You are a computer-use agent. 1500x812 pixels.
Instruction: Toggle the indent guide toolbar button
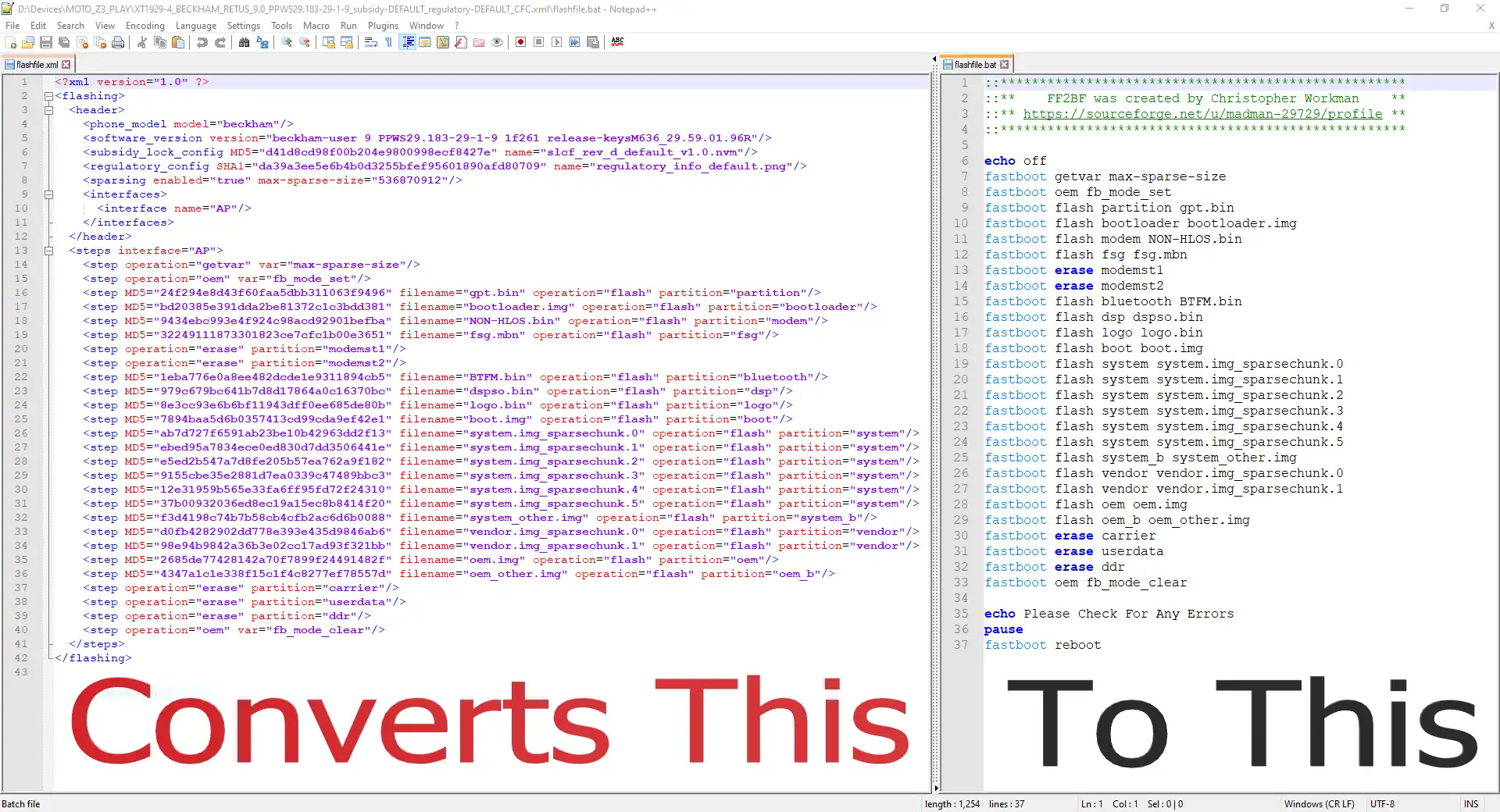[x=408, y=42]
